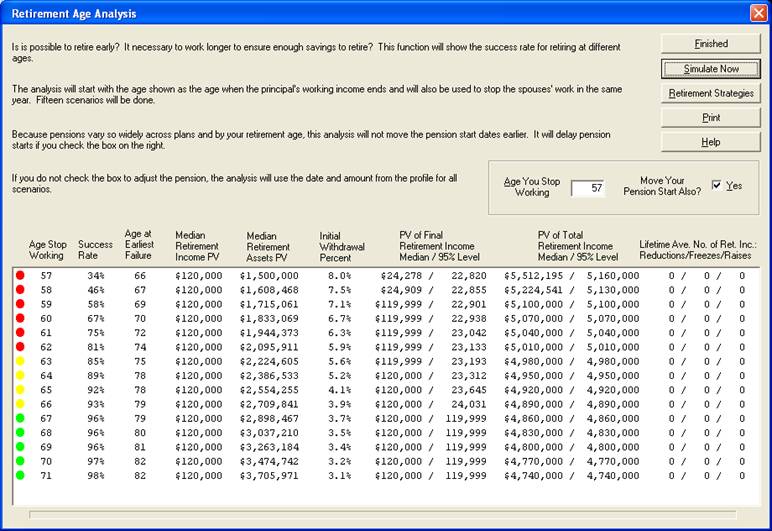Image resolution: width=772 pixels, height=531 pixels.
Task: Toggle the Move Your Pension Start checkbox
Action: coord(715,186)
